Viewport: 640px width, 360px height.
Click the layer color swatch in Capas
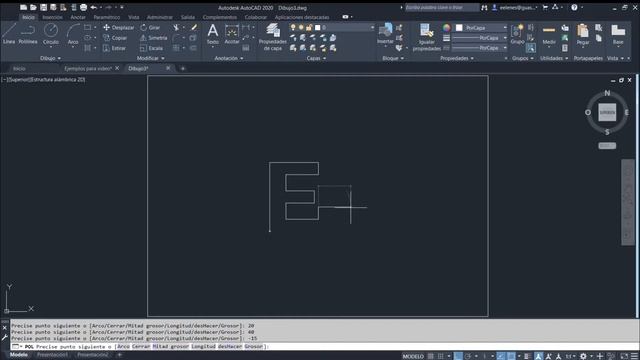pyautogui.click(x=318, y=27)
